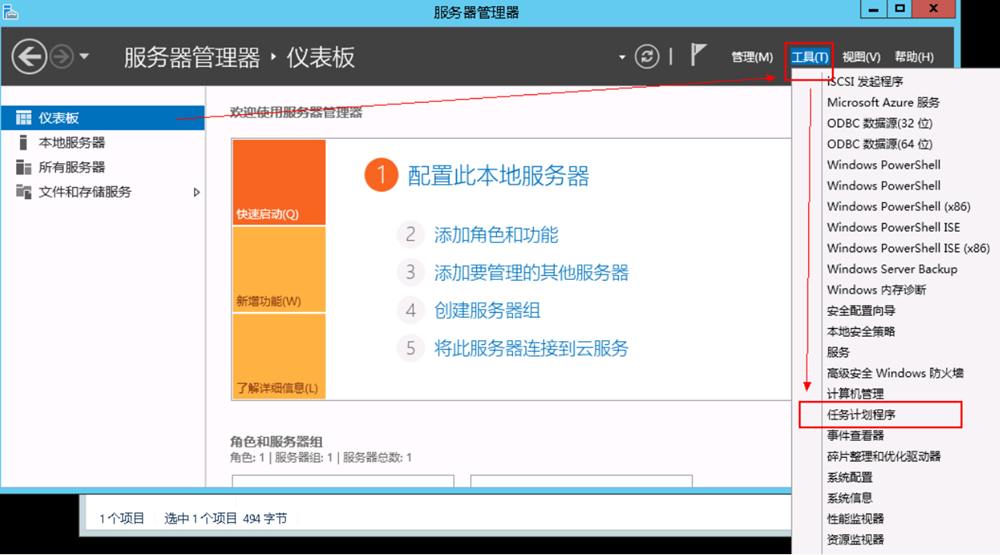Click the 添加角色和功能 link
Screen dimensions: 1000x555
[x=496, y=235]
